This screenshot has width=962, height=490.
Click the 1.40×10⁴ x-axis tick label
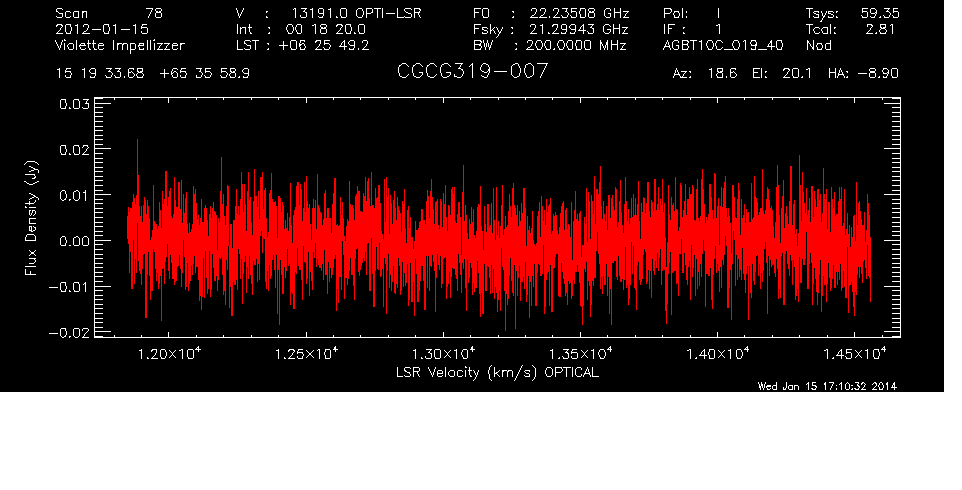[x=717, y=353]
